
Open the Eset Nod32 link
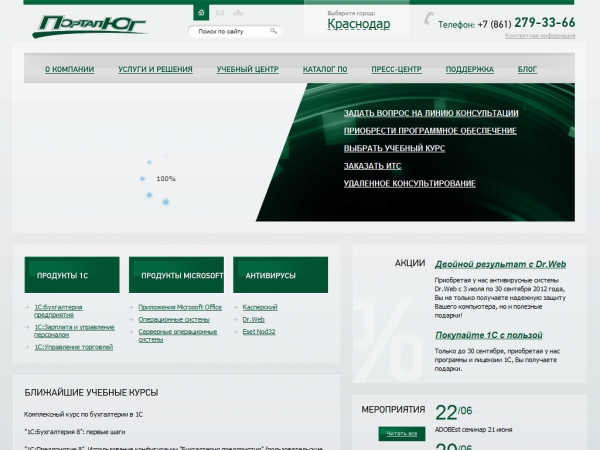pos(259,331)
